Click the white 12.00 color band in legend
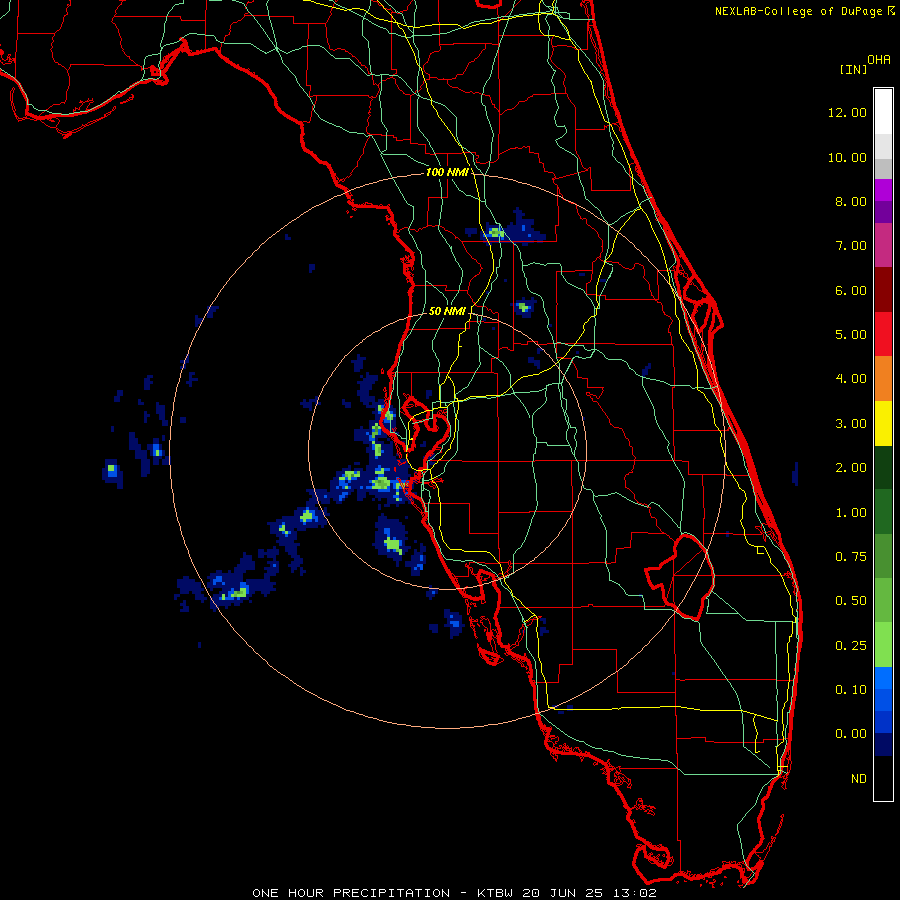 click(883, 112)
